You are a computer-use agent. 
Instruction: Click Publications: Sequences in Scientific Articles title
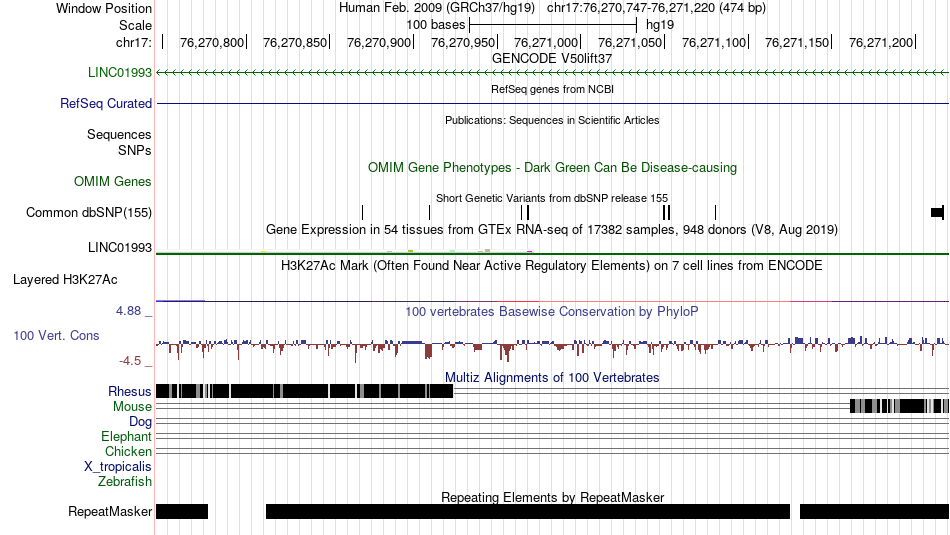pos(552,120)
